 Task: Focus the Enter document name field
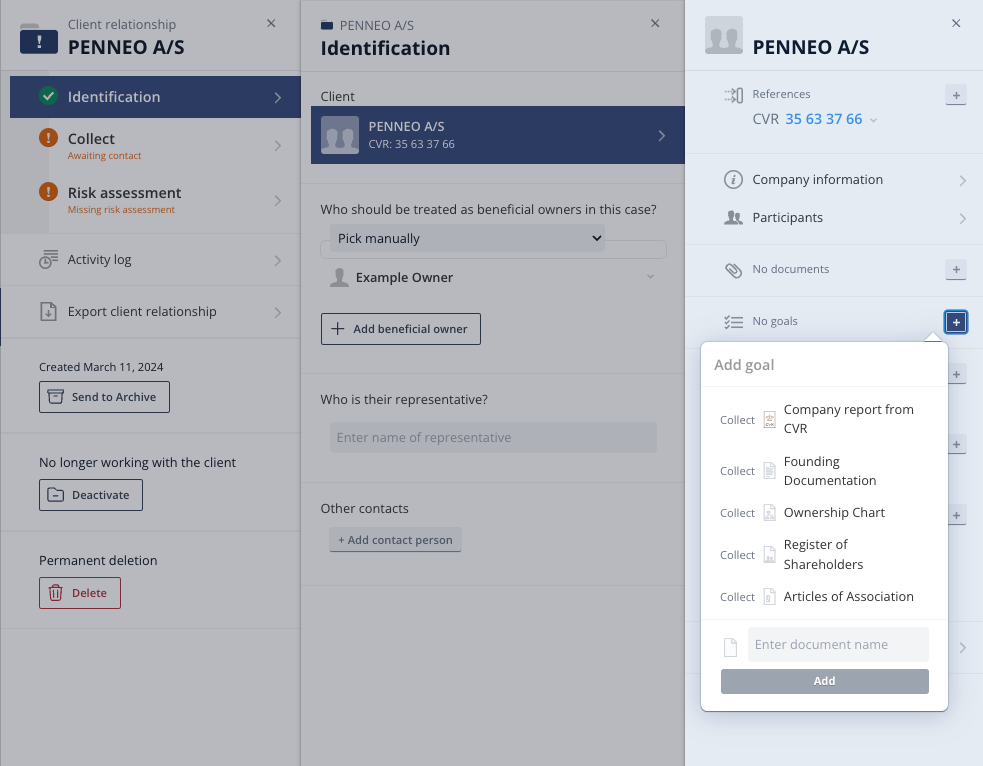click(x=838, y=644)
